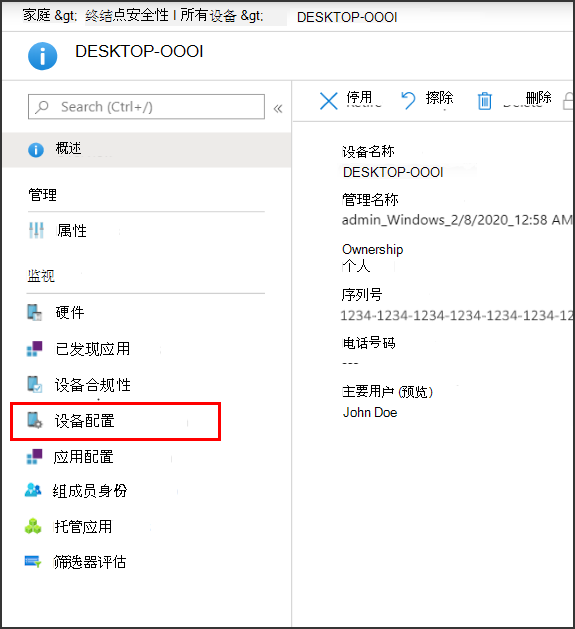Open 属性 properties page
This screenshot has height=629, width=575.
(71, 231)
